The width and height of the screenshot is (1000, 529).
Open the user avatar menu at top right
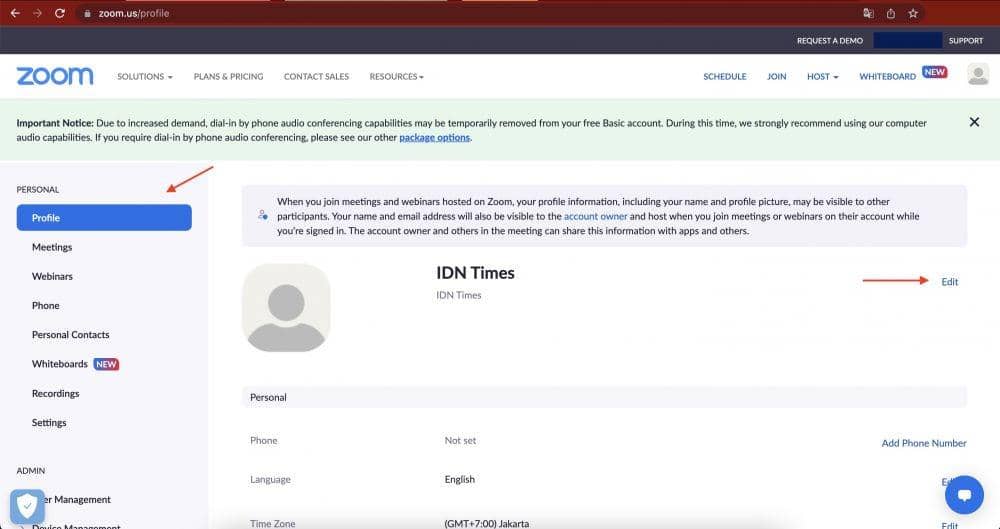[x=978, y=75]
